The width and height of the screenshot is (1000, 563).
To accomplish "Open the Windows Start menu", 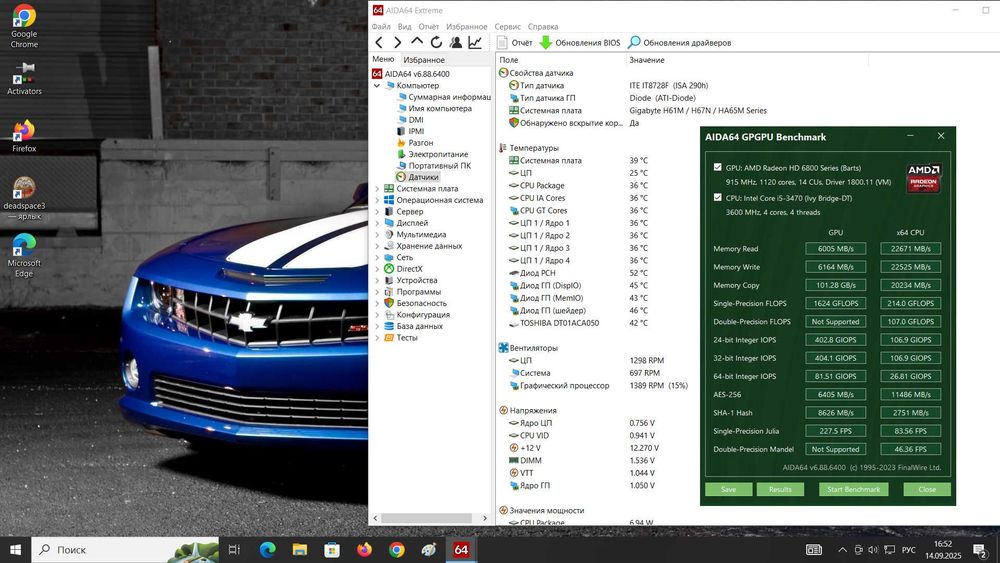I will click(x=15, y=550).
